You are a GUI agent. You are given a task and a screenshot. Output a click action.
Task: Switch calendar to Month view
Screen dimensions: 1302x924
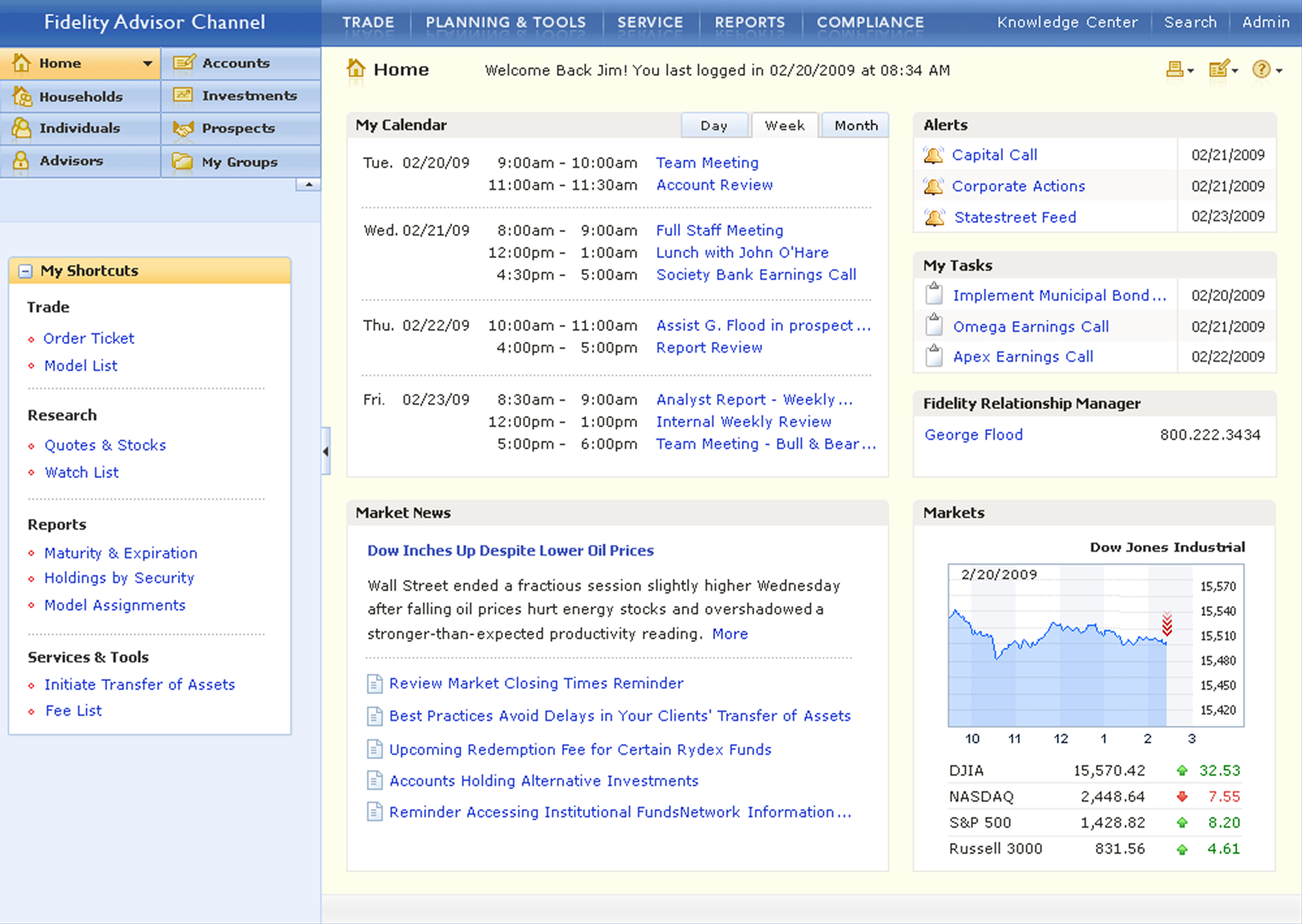coord(855,126)
